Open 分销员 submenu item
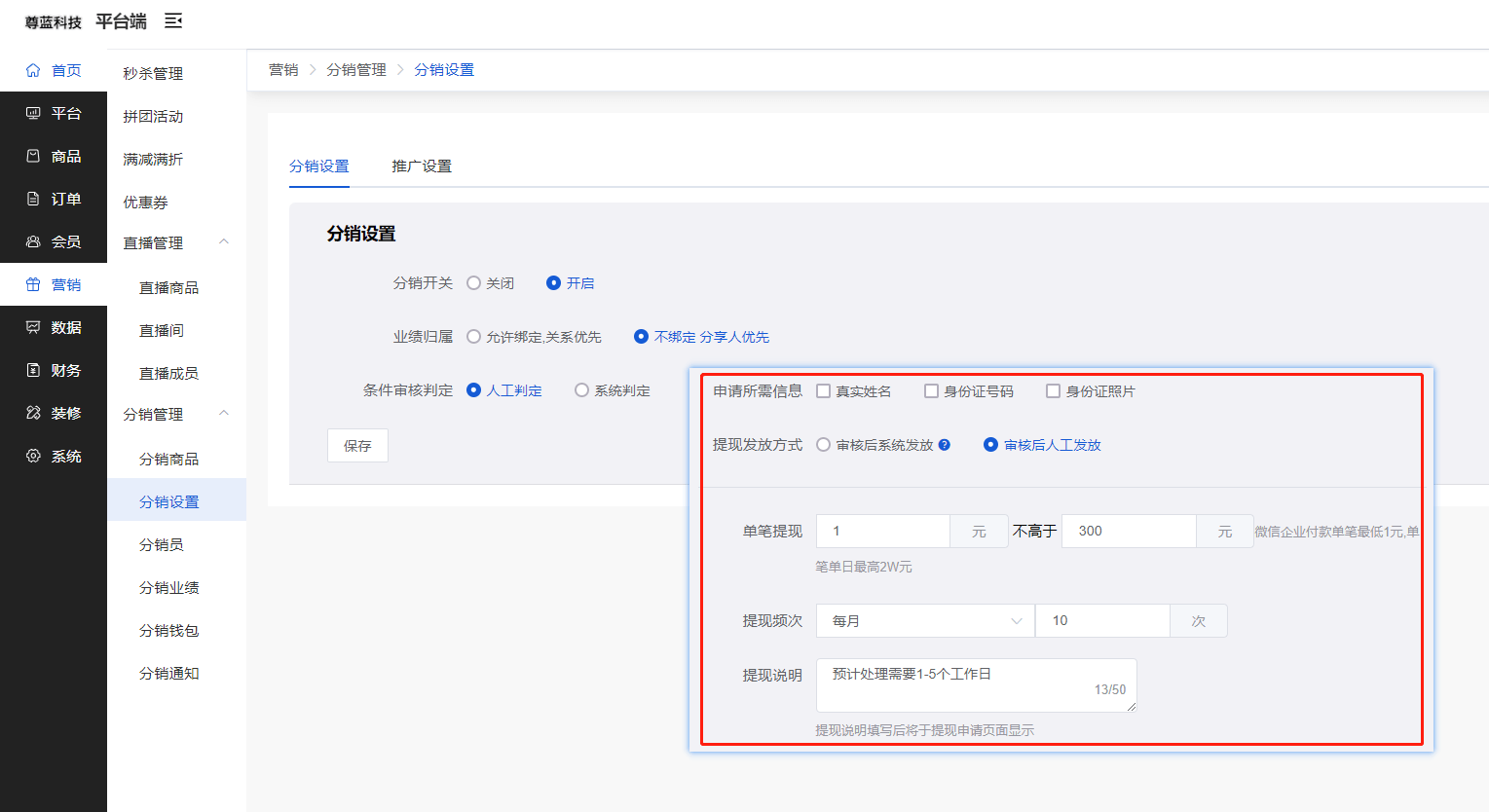 click(176, 544)
